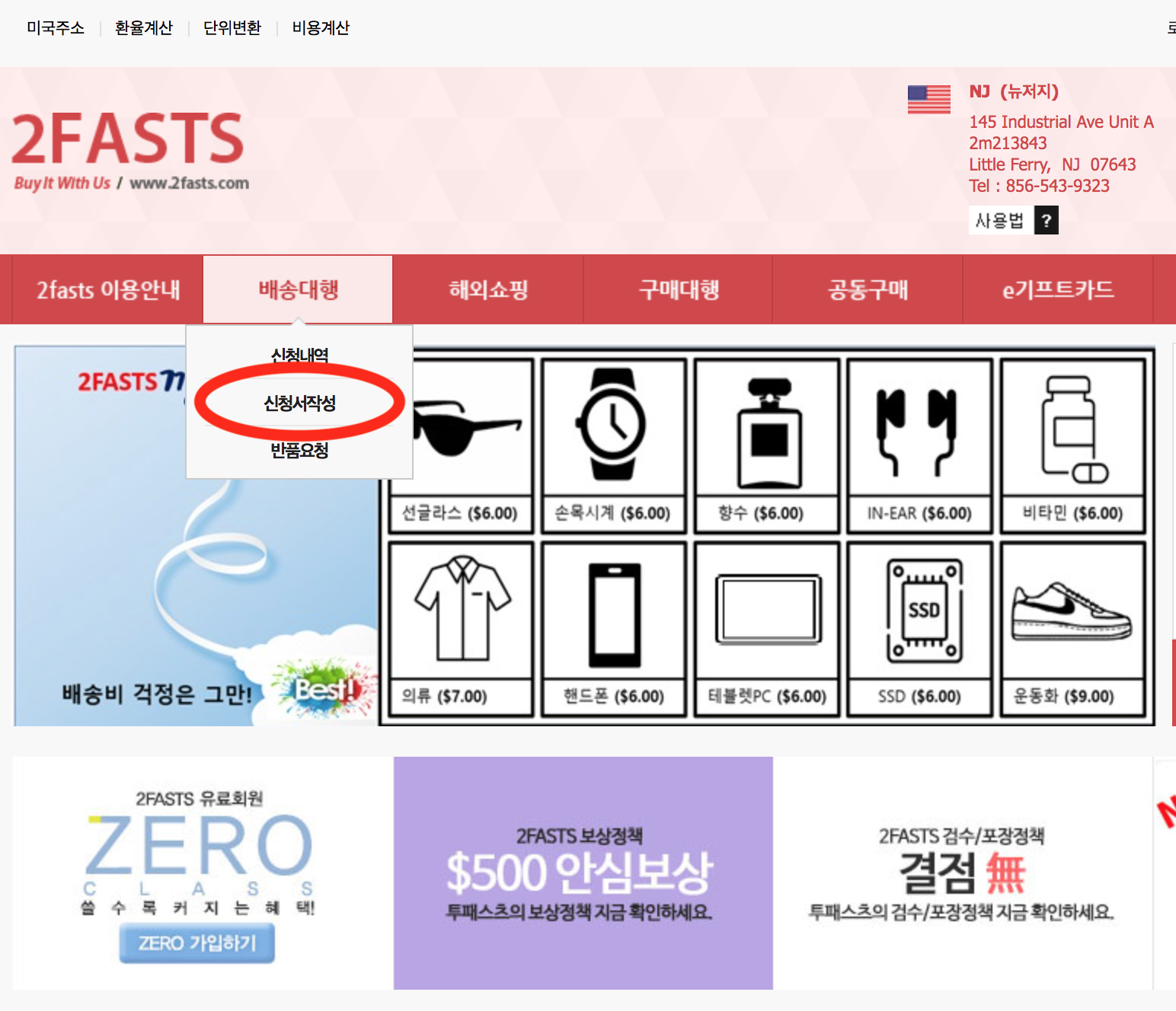Click the Tel : 856-543-9323 number
The width and height of the screenshot is (1176, 1011).
pos(1039,186)
